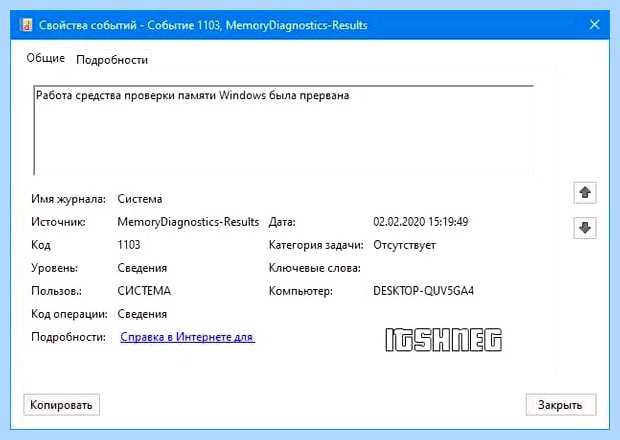Select Сведения value next to Уровень
The height and width of the screenshot is (440, 620).
tap(142, 268)
